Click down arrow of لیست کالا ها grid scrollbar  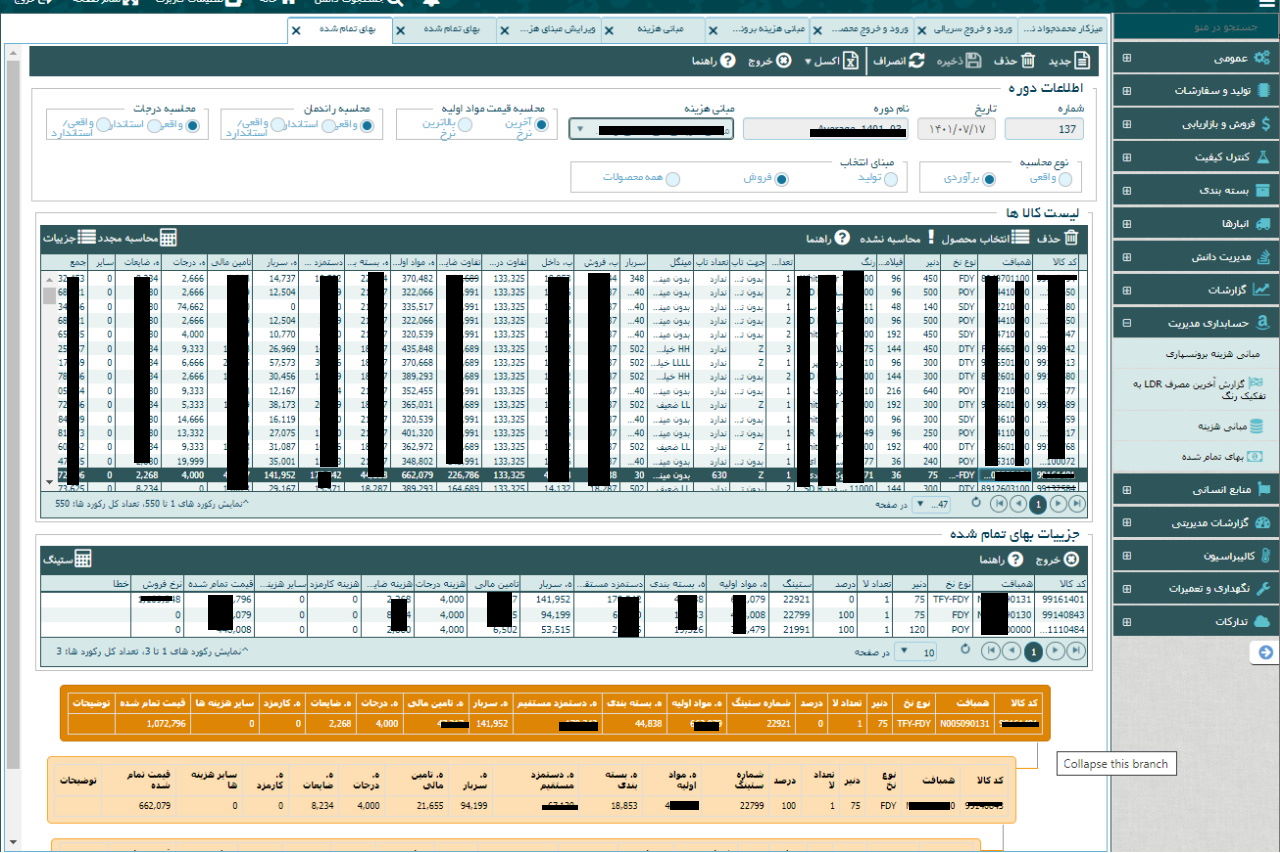[49, 483]
